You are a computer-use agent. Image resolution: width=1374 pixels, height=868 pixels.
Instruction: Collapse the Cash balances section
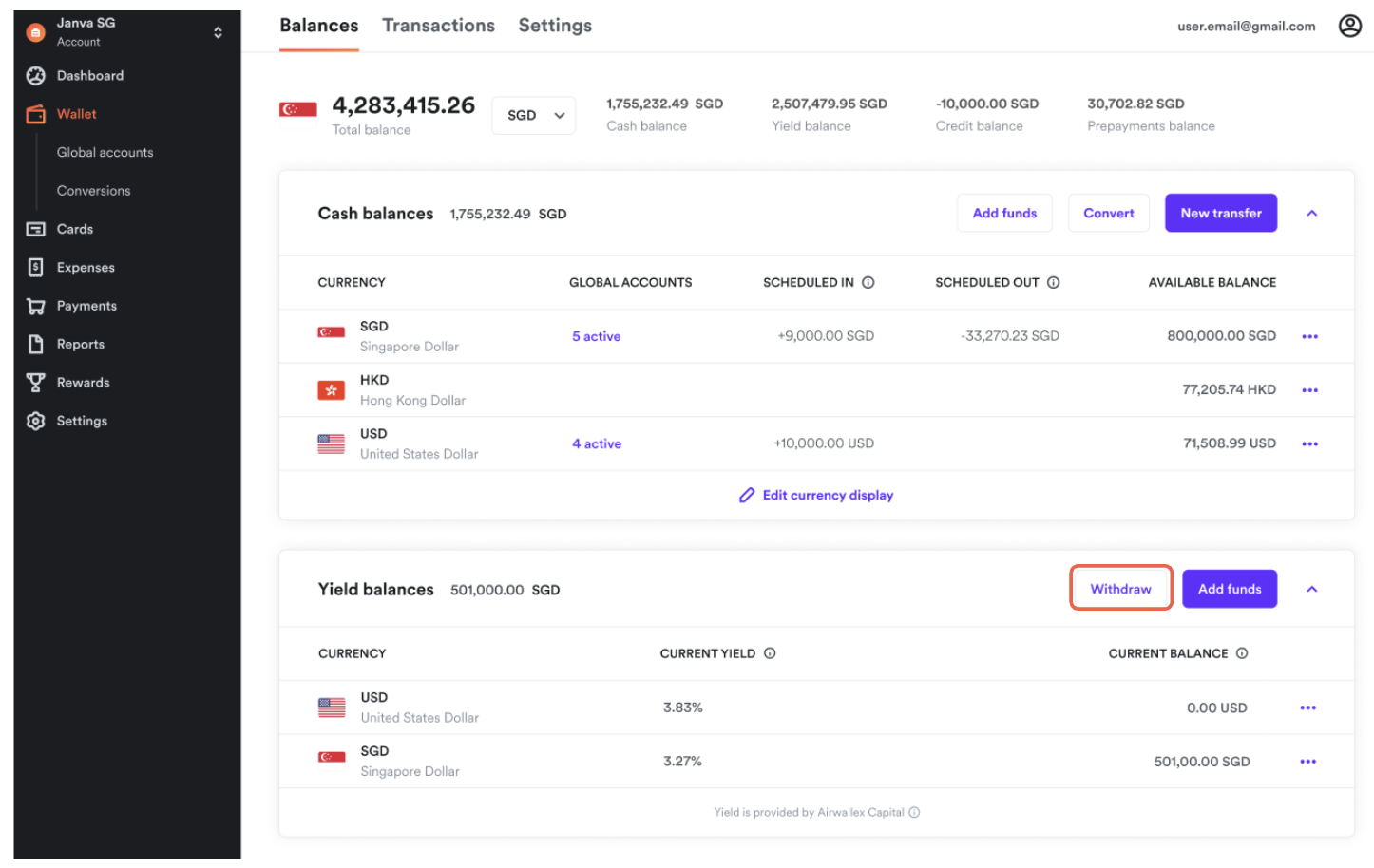[1311, 214]
